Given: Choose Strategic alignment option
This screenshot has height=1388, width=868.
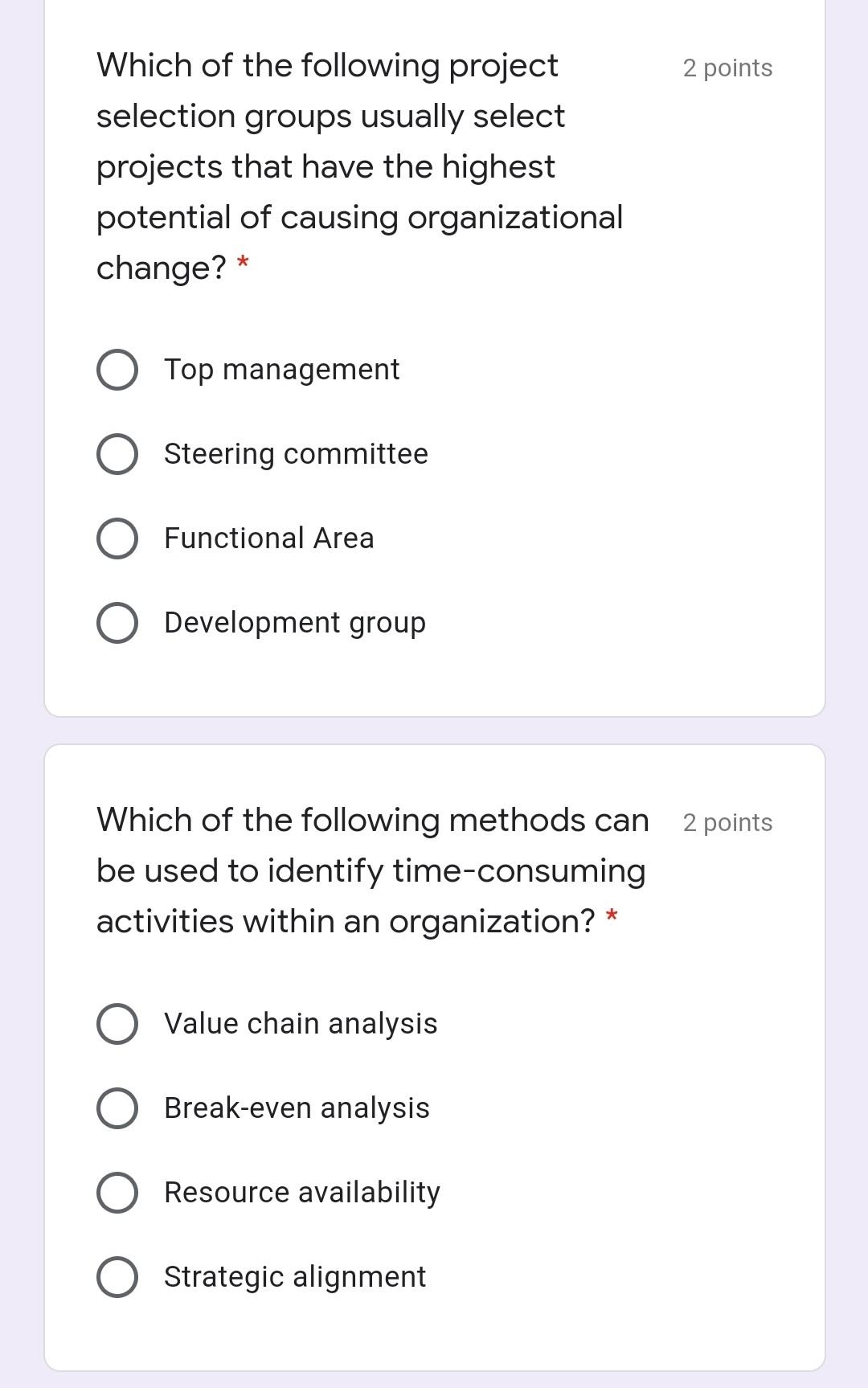Looking at the screenshot, I should [x=117, y=1276].
